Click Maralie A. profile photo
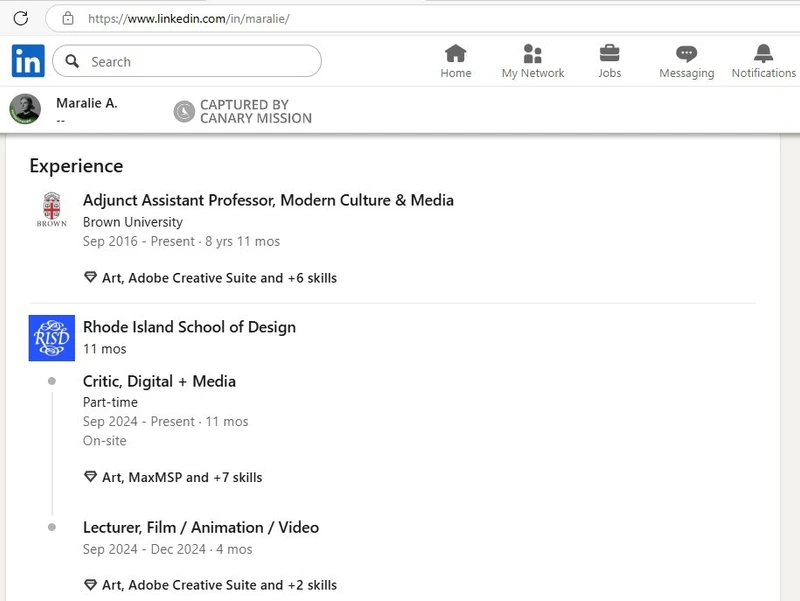 pos(25,109)
